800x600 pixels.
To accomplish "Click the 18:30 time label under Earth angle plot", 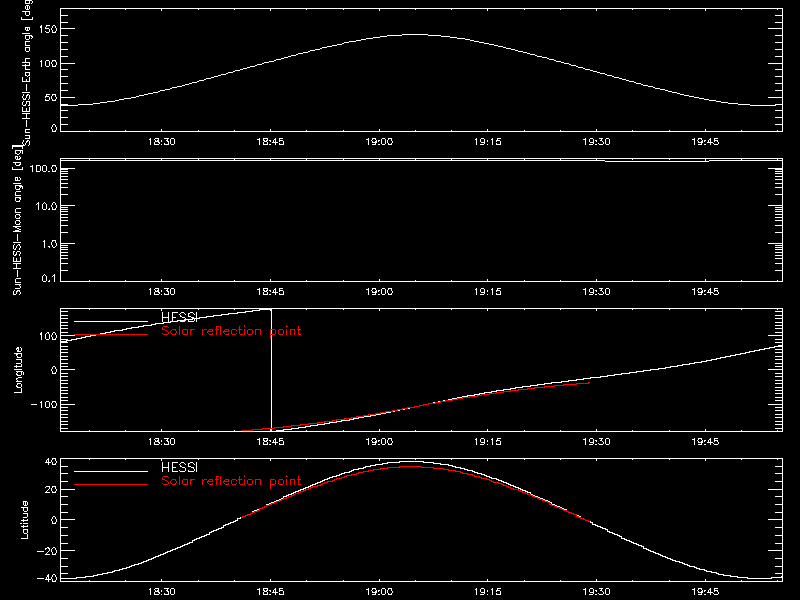I will click(x=162, y=142).
